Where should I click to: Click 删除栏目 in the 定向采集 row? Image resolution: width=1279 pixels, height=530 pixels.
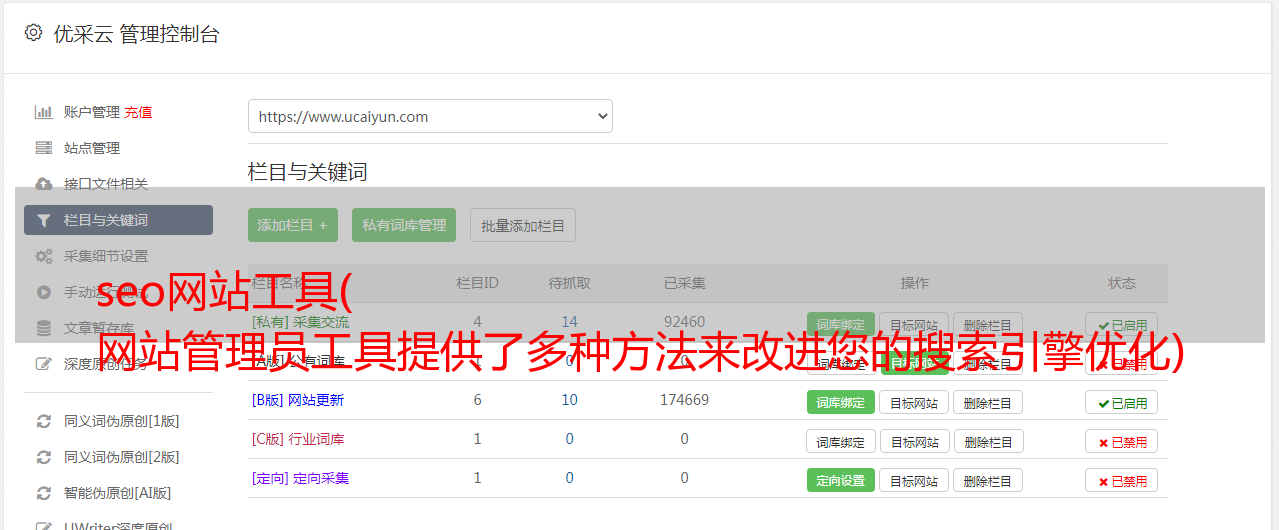pyautogui.click(x=988, y=480)
